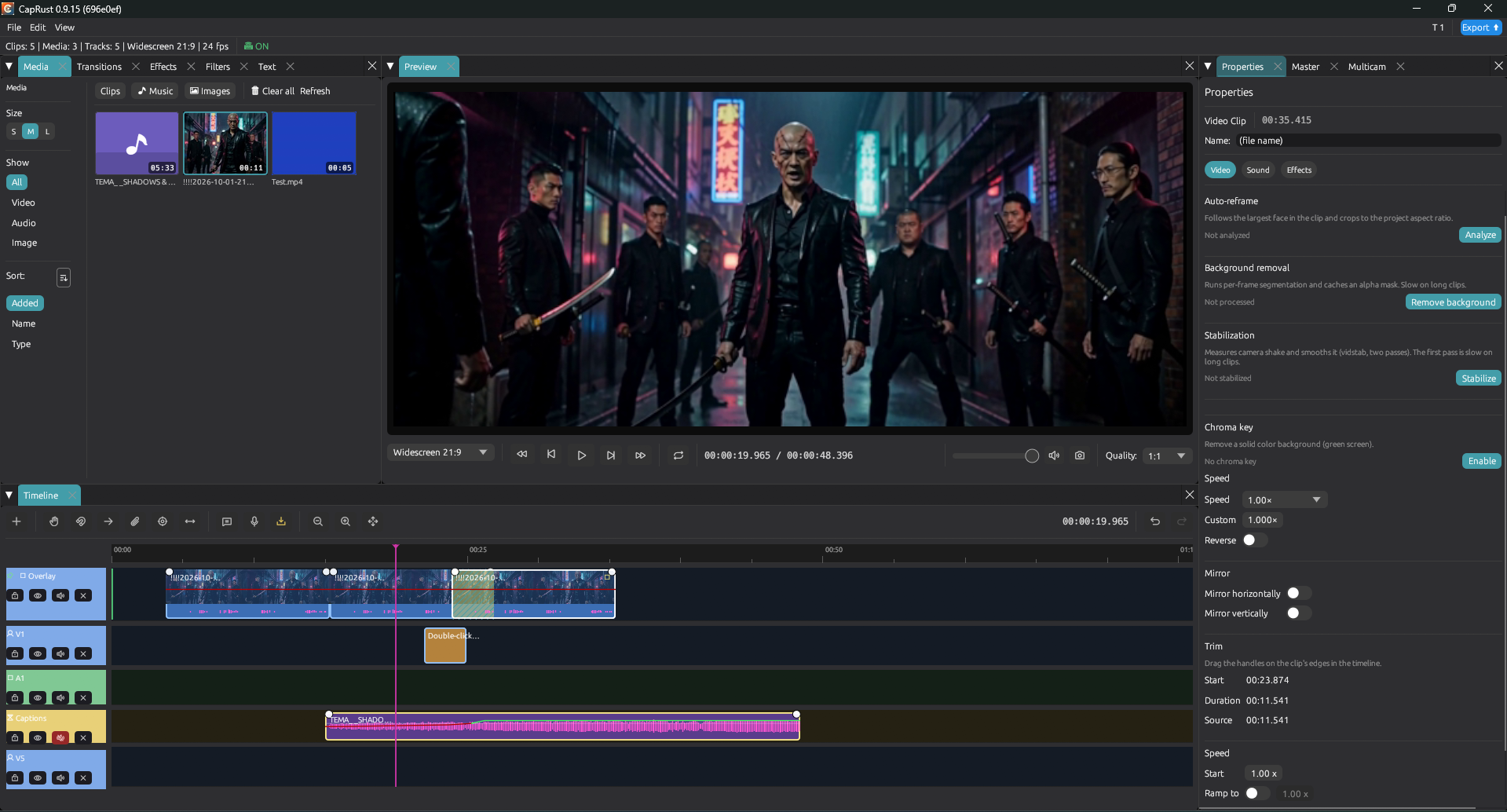Collapse the Media panel triangle
This screenshot has height=812, width=1507.
pos(9,67)
